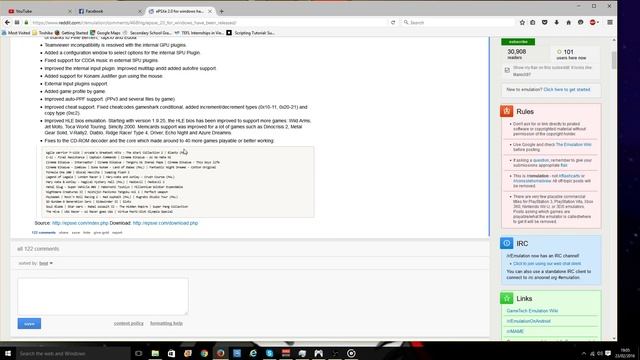Open the r/EmulationOnAndroid link
This screenshot has height=360, width=640.
coord(529,321)
